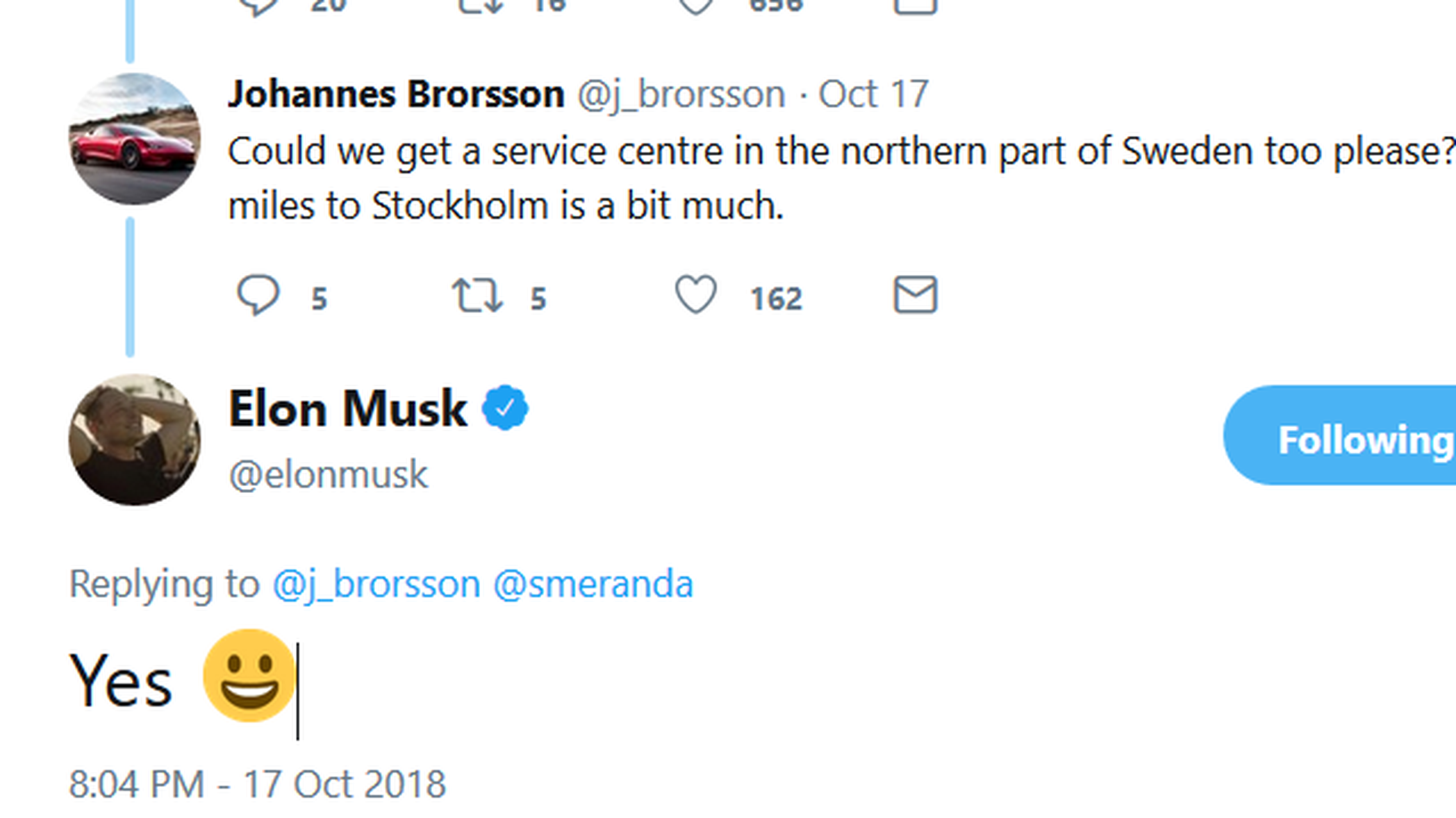
Task: Click the 162 like count
Action: 776,299
